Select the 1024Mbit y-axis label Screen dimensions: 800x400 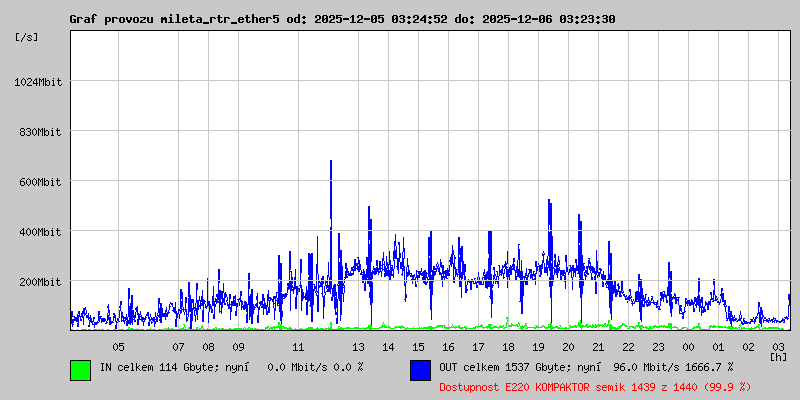pyautogui.click(x=39, y=82)
